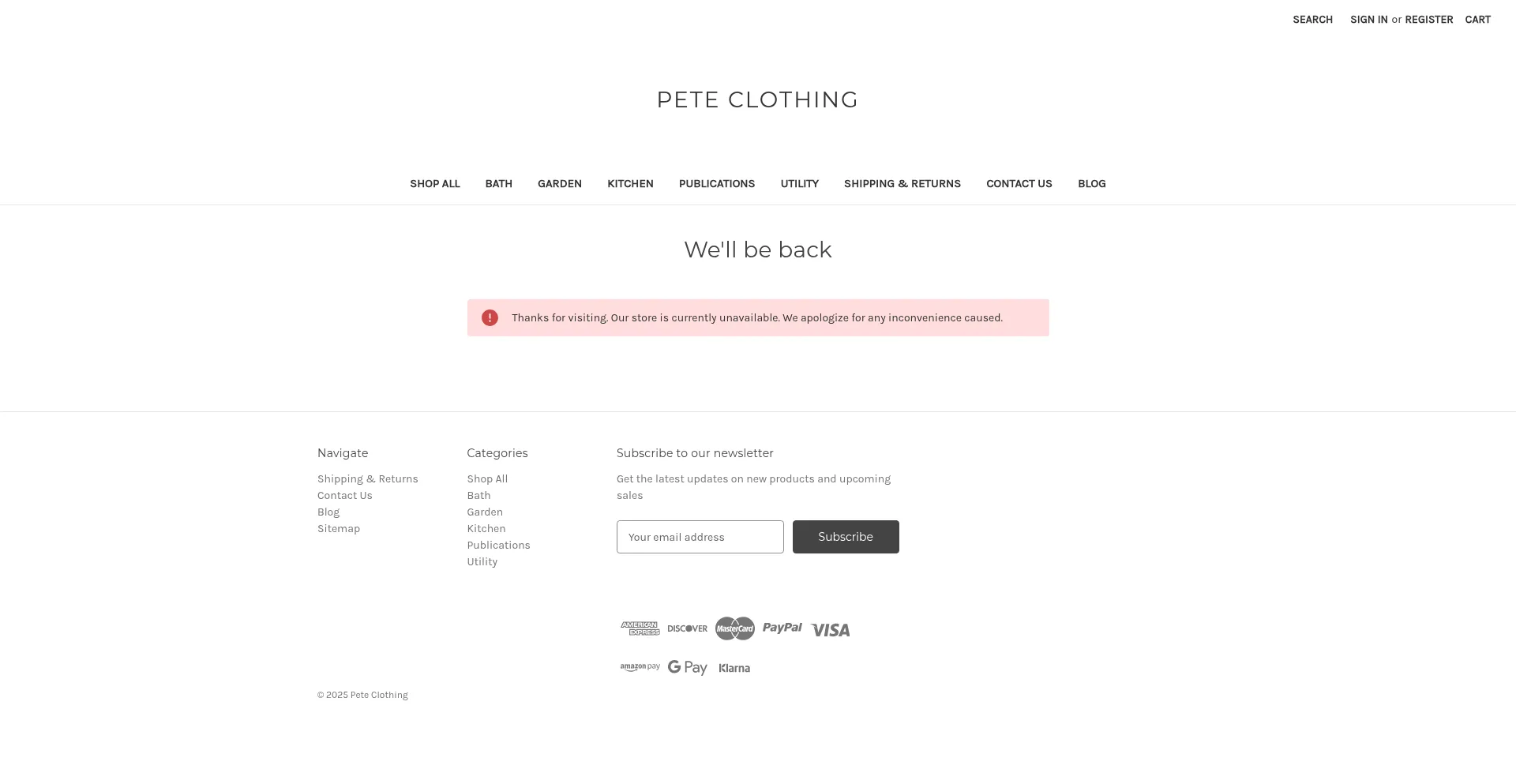Open the Sitemap footer link
This screenshot has height=784, width=1516.
click(338, 528)
